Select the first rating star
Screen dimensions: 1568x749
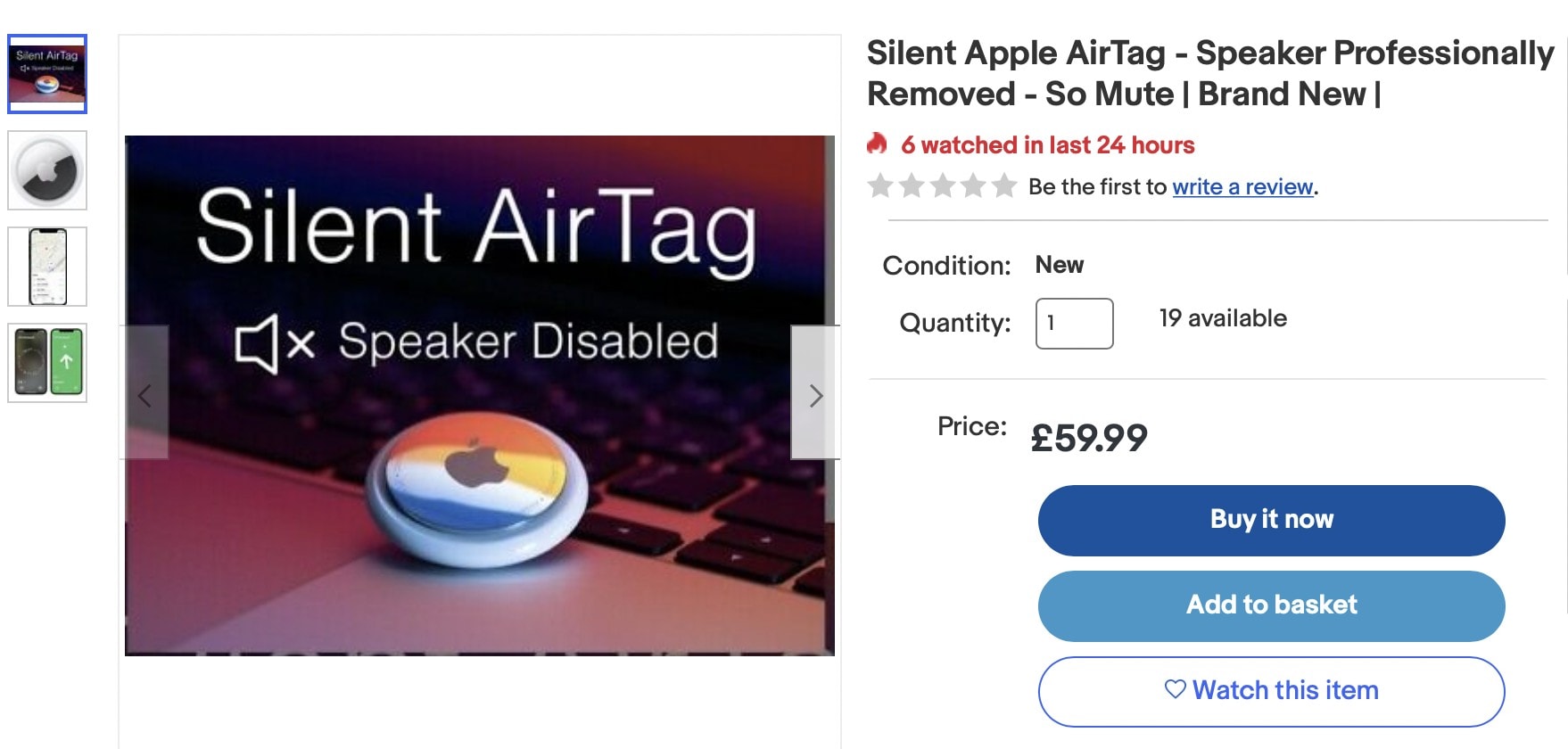tap(881, 186)
